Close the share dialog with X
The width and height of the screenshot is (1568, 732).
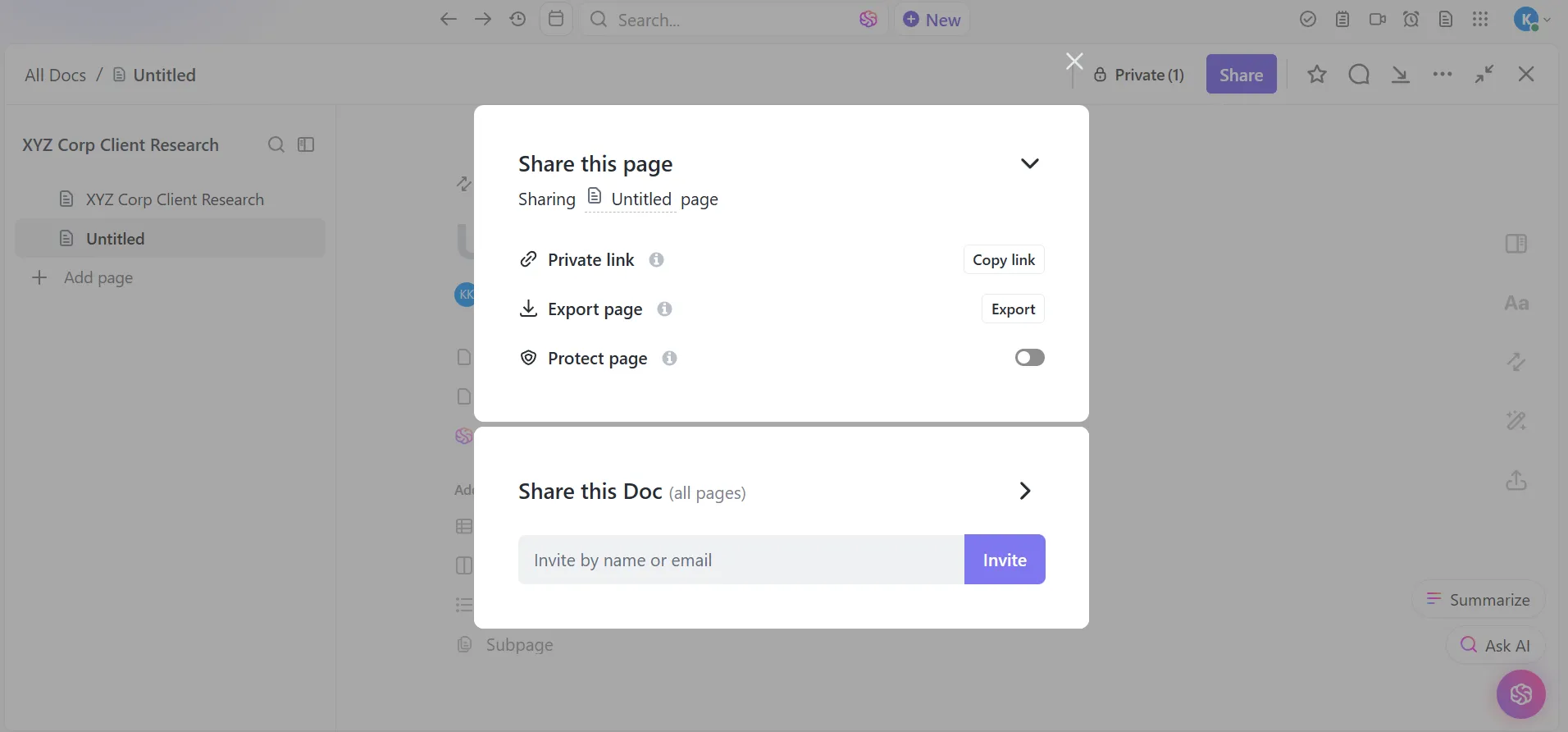1074,61
